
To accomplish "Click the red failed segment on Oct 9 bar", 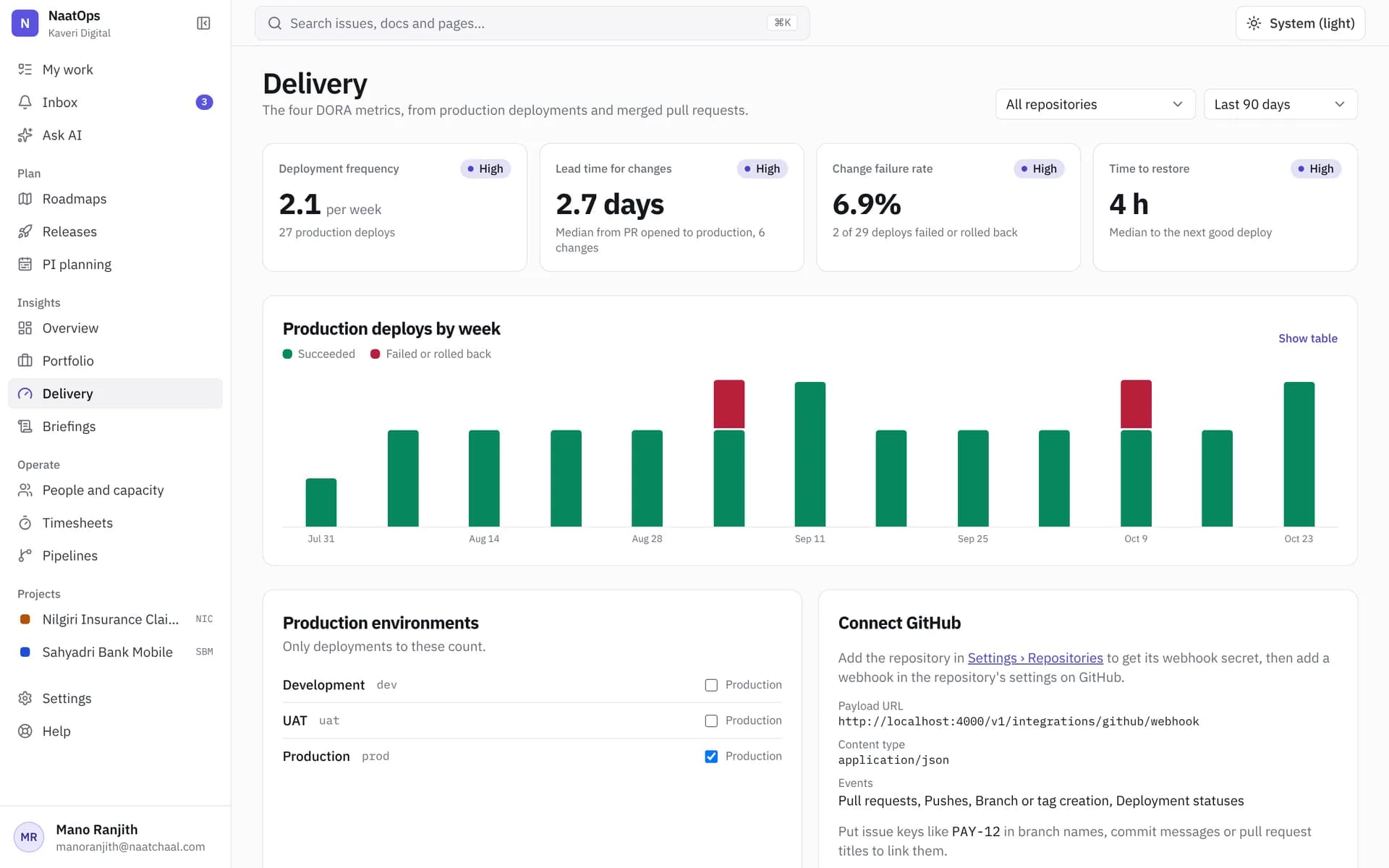I will coord(1136,404).
